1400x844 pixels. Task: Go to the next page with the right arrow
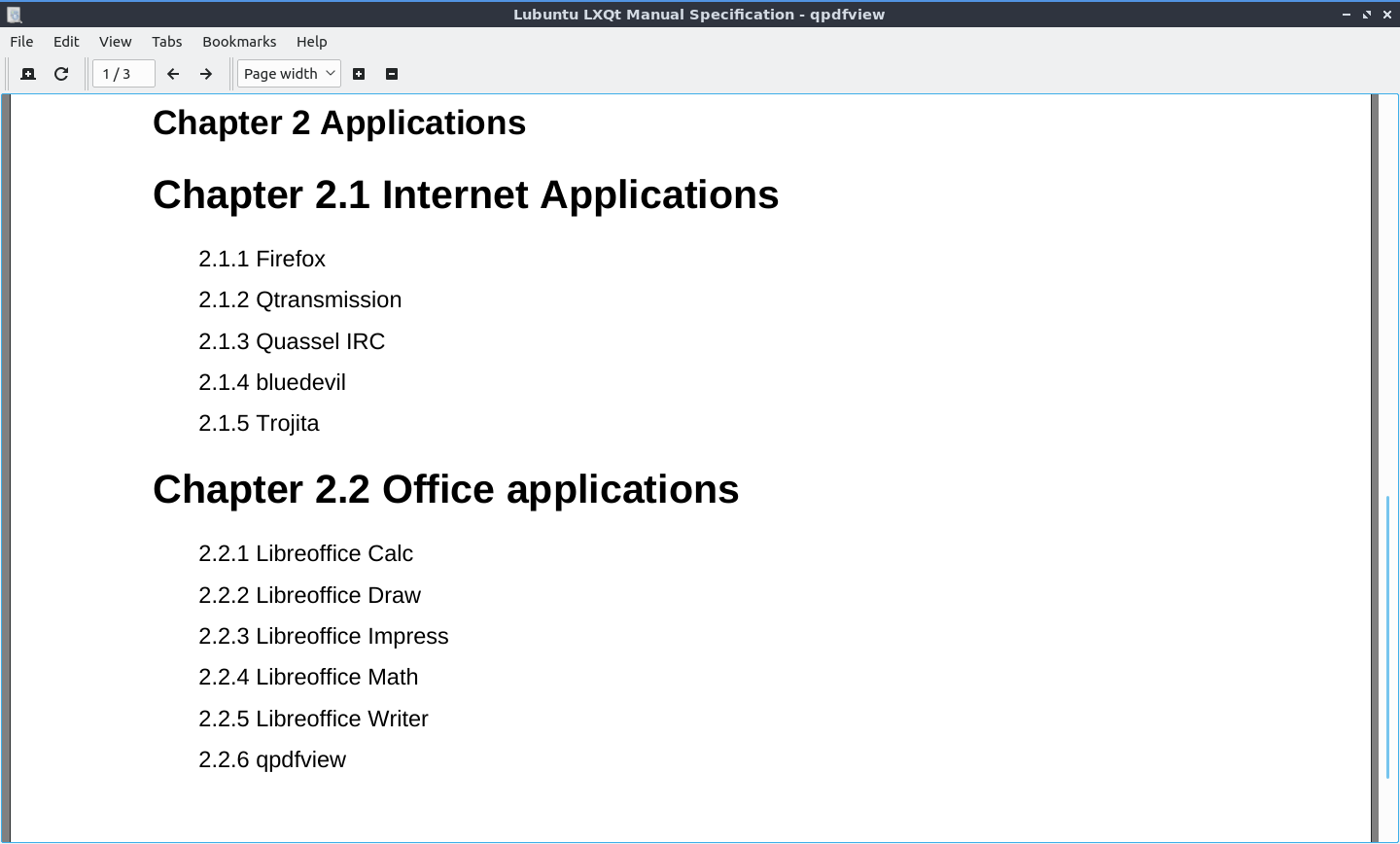tap(206, 74)
